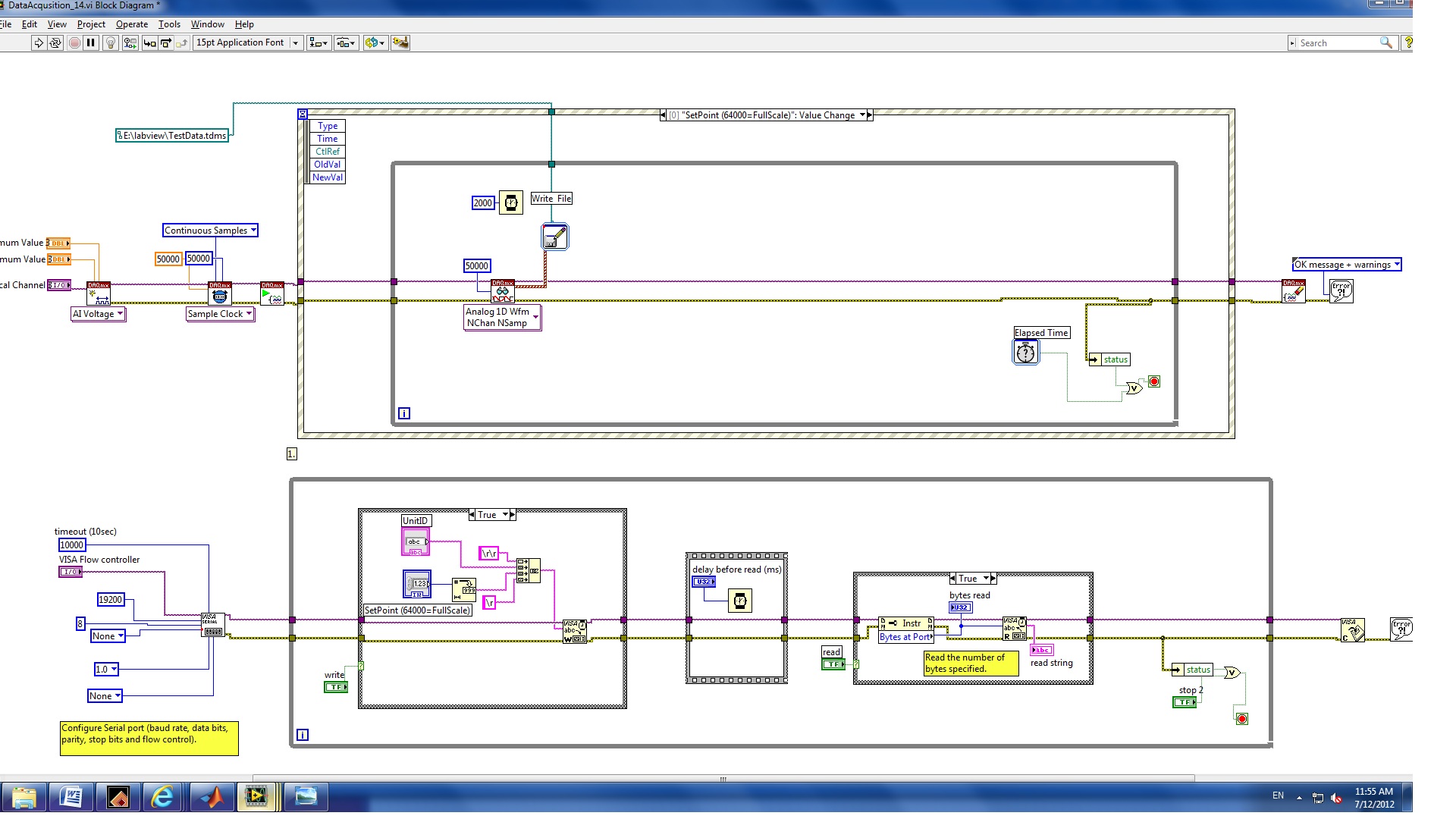Viewport: 1456px width, 819px height.
Task: Open the Edit menu
Action: click(x=30, y=24)
